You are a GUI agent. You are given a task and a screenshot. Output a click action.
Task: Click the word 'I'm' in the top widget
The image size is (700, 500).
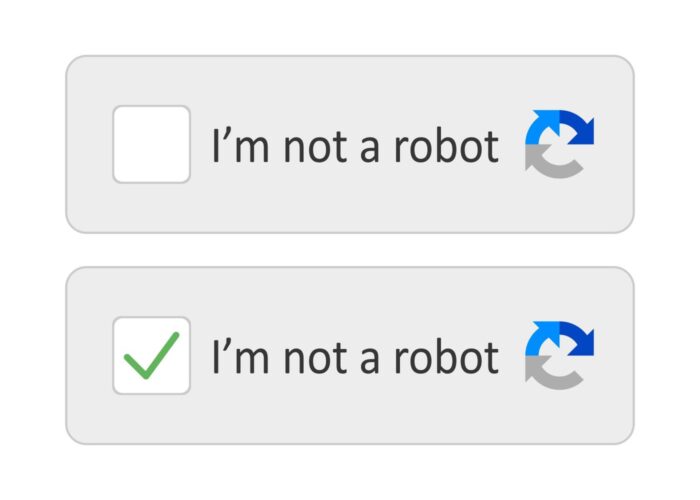click(x=241, y=146)
